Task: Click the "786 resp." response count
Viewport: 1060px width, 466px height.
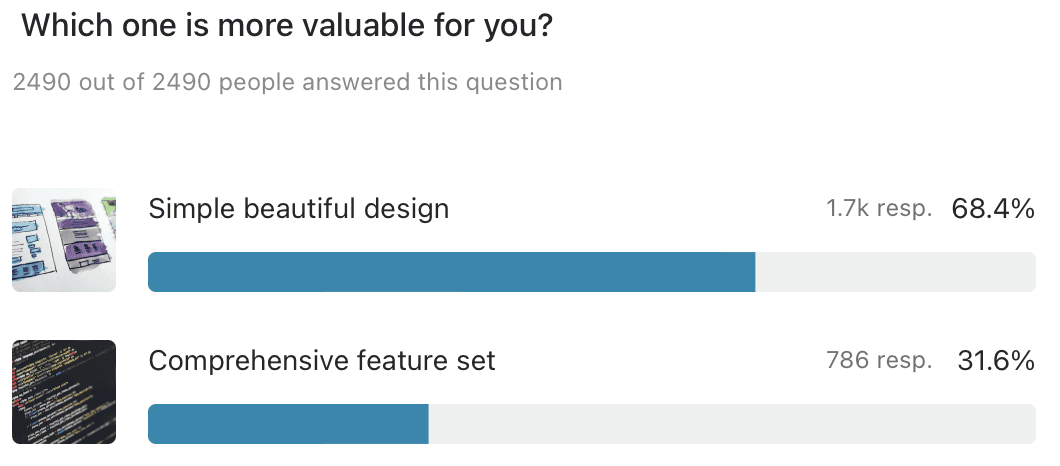Action: (x=879, y=360)
